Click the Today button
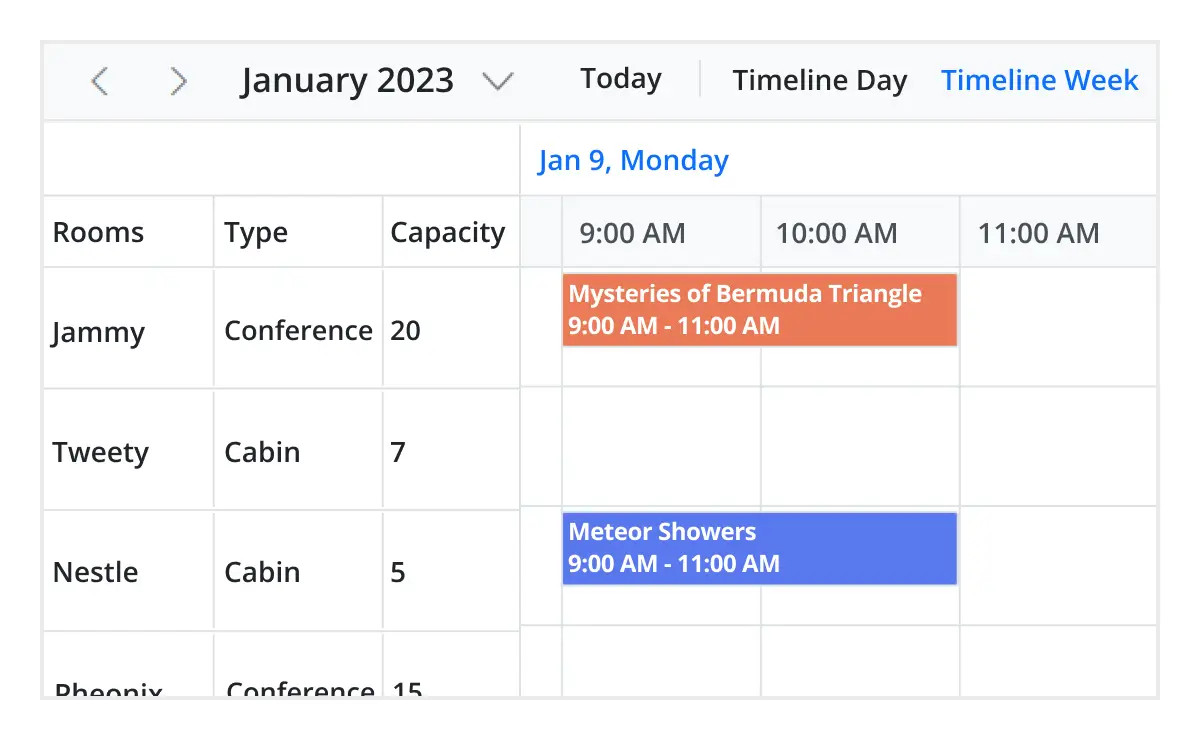 tap(620, 78)
